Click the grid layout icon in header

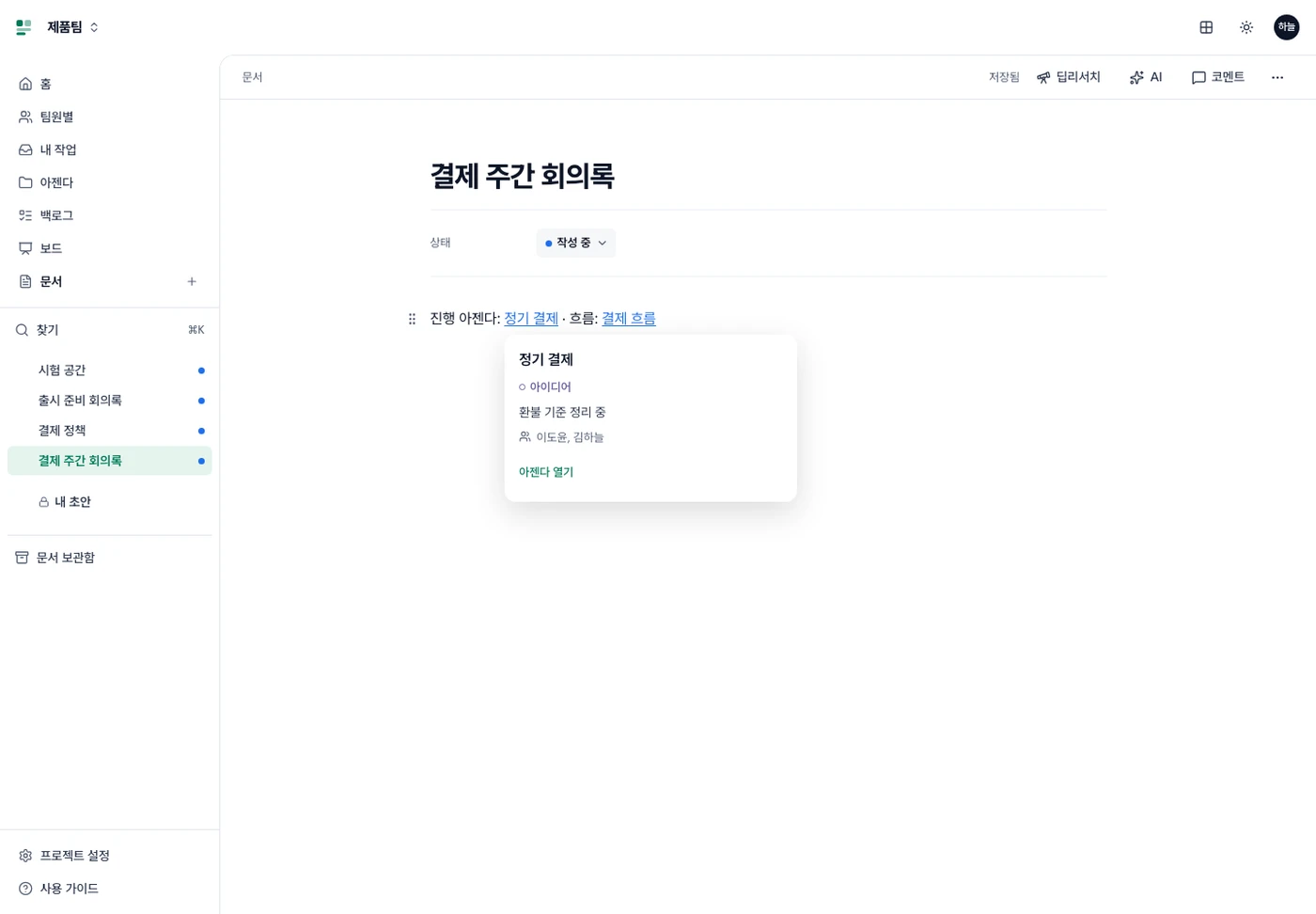coord(1206,27)
